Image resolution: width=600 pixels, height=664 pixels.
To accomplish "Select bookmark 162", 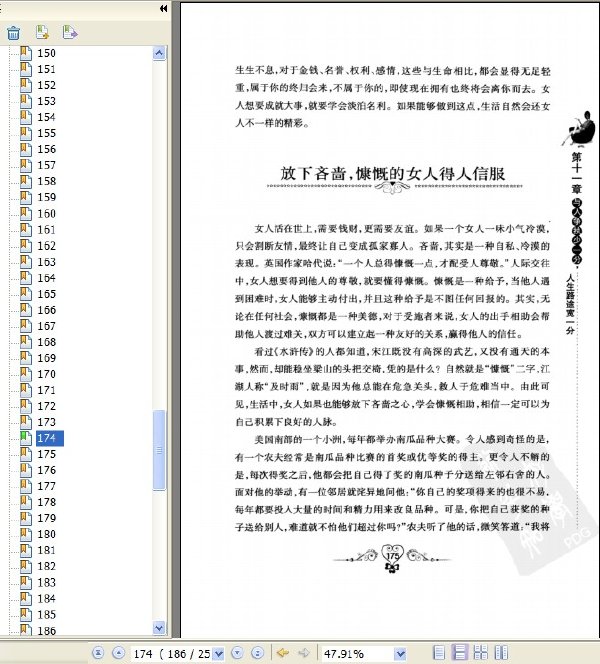I will pos(46,246).
